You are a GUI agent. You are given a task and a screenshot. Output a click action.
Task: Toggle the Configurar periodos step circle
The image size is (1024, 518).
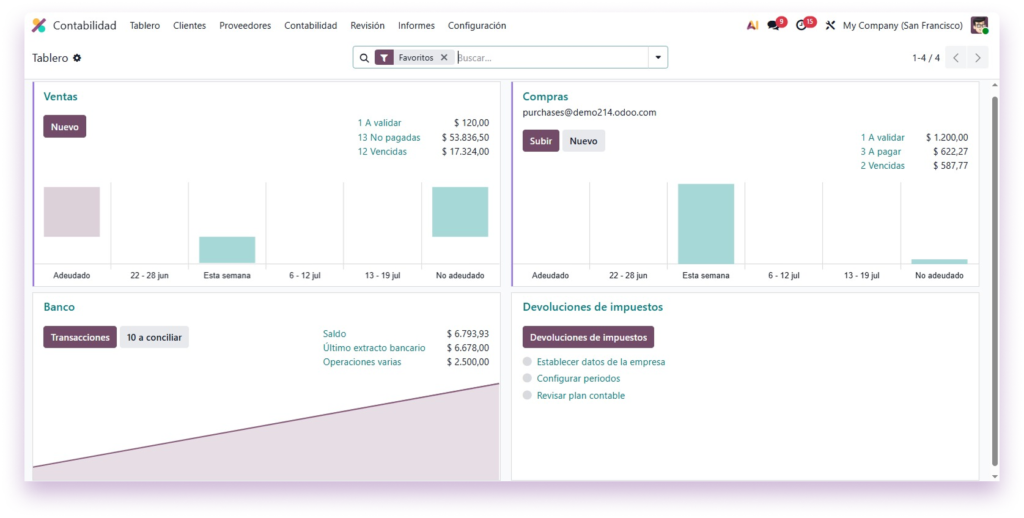[x=527, y=378]
